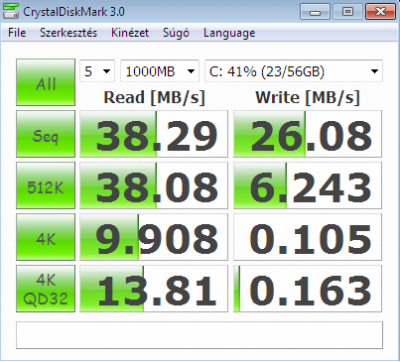
Task: Open the test size dropdown showing 1000MB
Action: coord(159,71)
